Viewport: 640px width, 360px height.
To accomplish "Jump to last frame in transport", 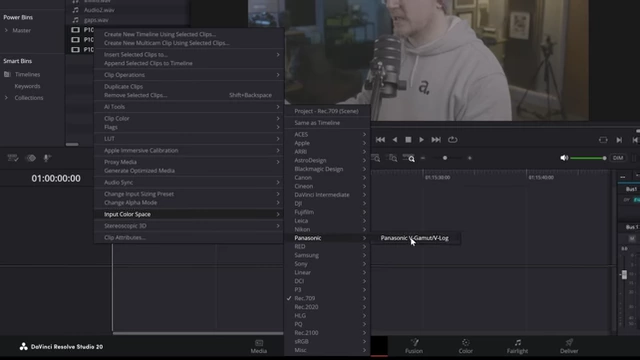I will click(436, 140).
